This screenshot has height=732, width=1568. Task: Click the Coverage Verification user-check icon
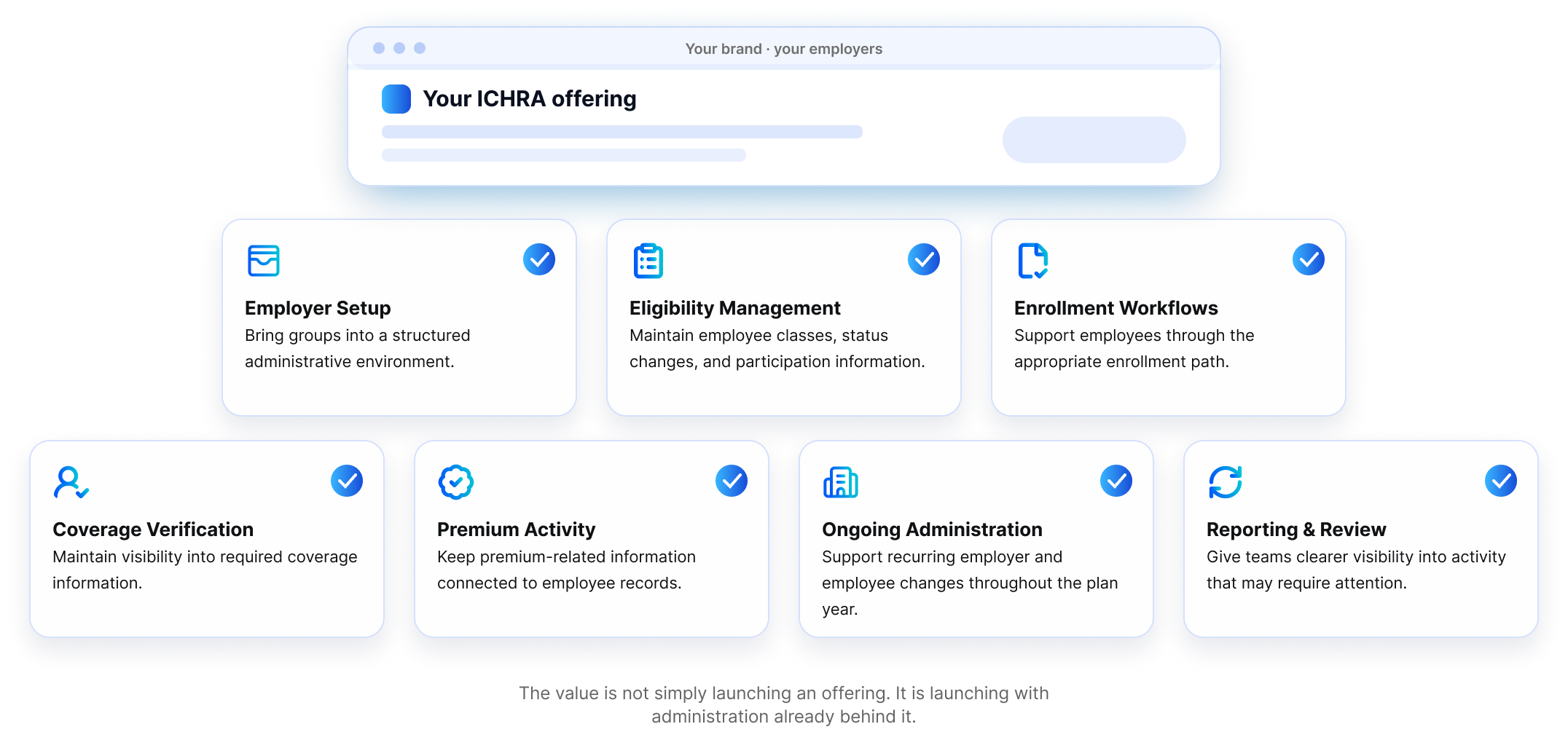[x=71, y=482]
